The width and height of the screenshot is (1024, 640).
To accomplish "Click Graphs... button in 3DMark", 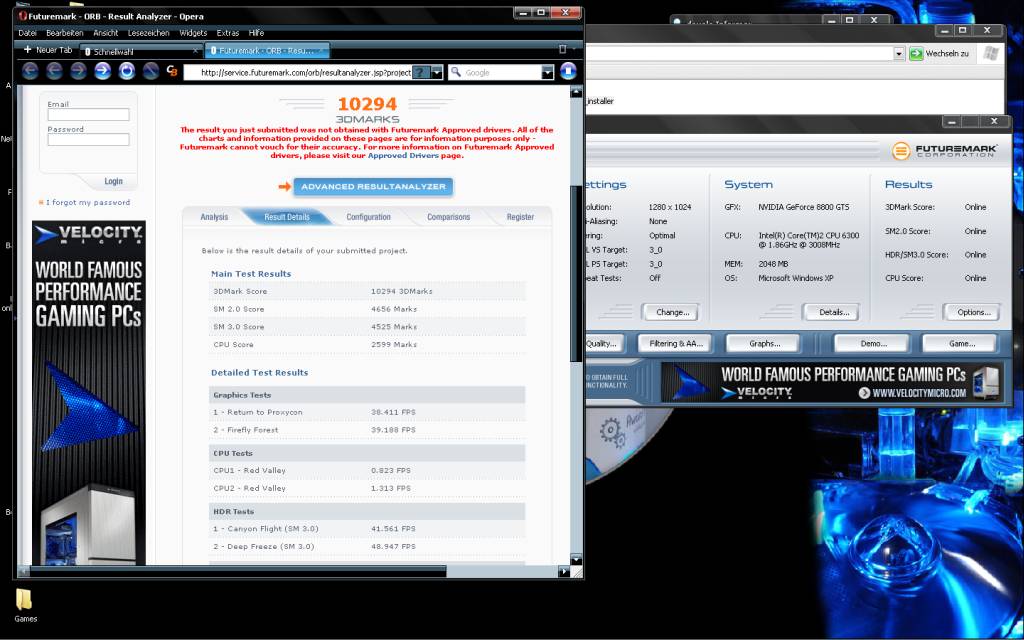I will click(763, 344).
